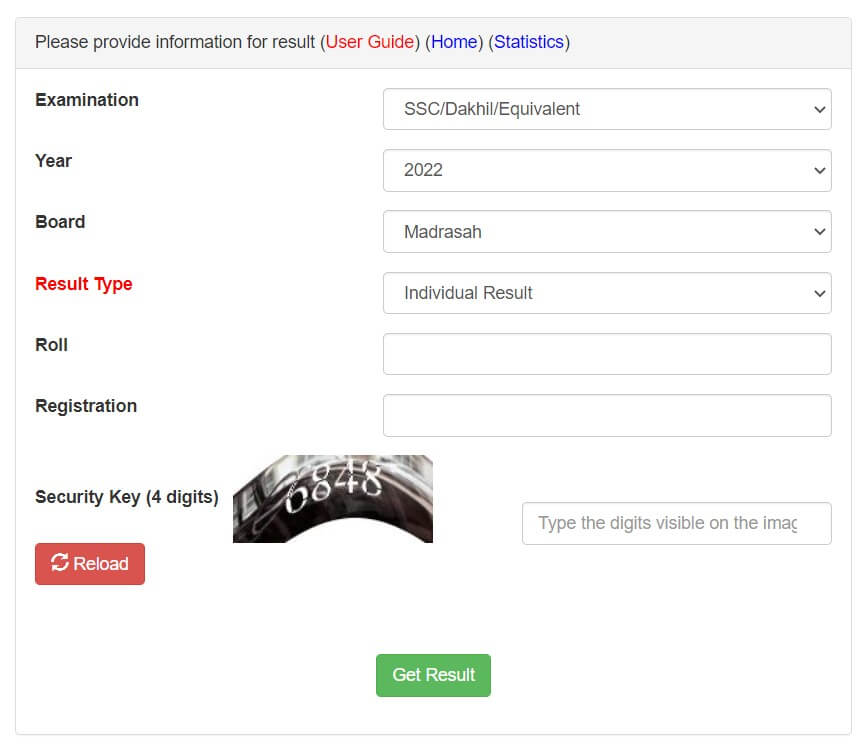Open the Year dropdown showing 2022
The image size is (865, 749).
point(606,170)
